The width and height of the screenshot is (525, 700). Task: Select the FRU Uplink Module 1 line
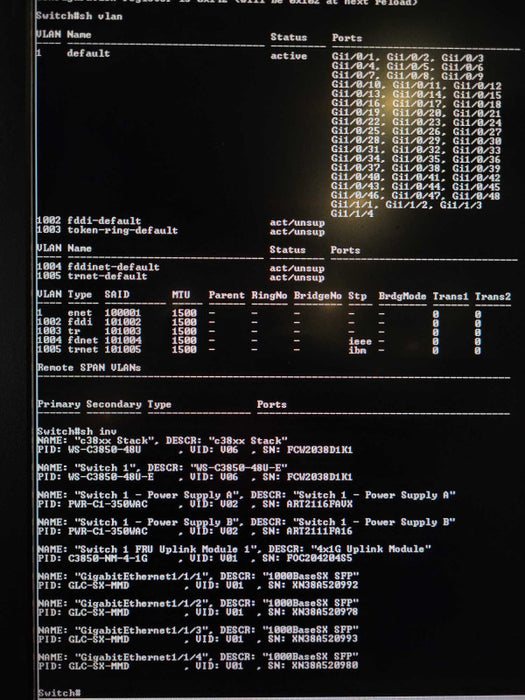point(234,549)
